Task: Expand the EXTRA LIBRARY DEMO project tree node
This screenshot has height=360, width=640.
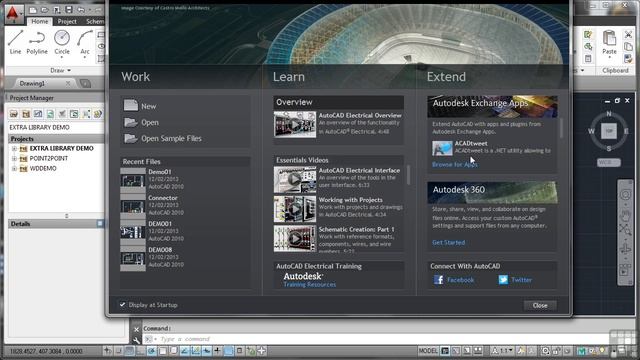Action: 14,149
